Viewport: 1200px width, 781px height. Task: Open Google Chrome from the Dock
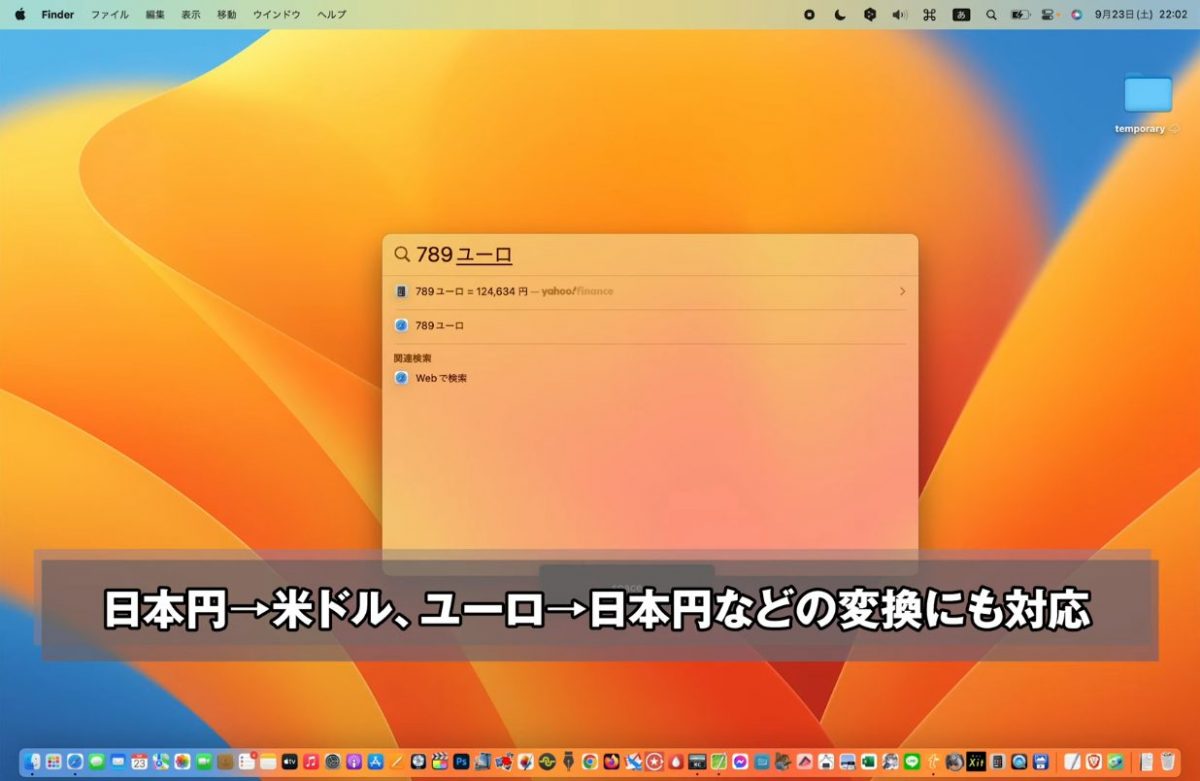coord(590,762)
